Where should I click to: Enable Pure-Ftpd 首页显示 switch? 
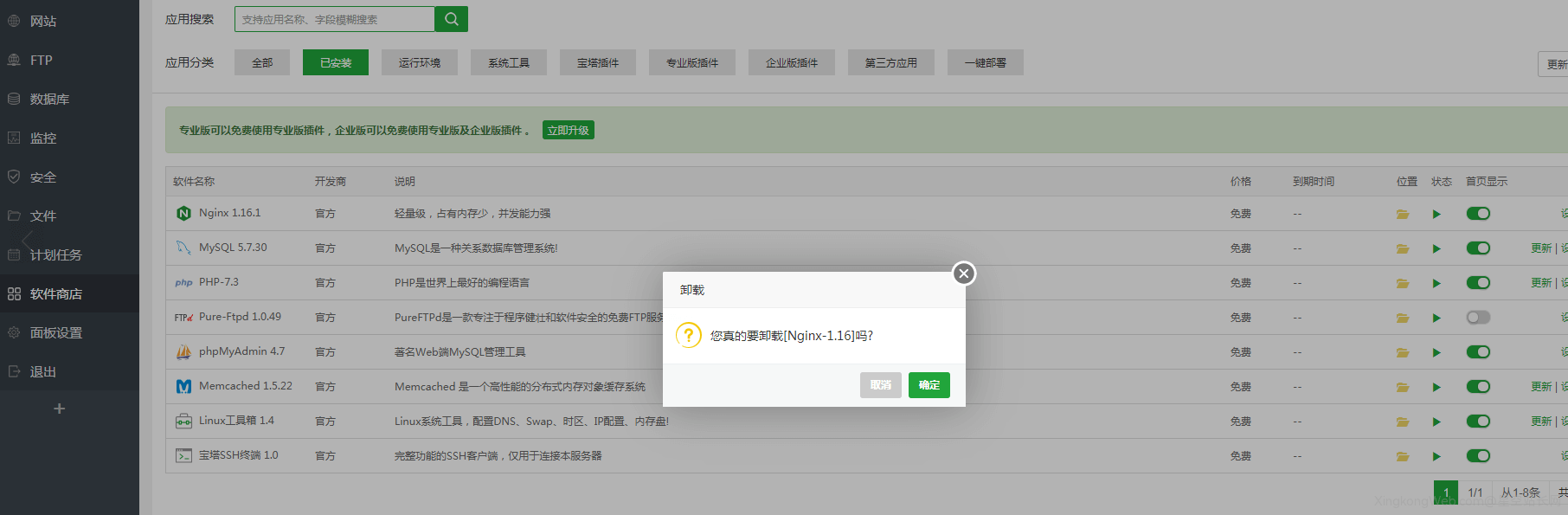click(1478, 318)
